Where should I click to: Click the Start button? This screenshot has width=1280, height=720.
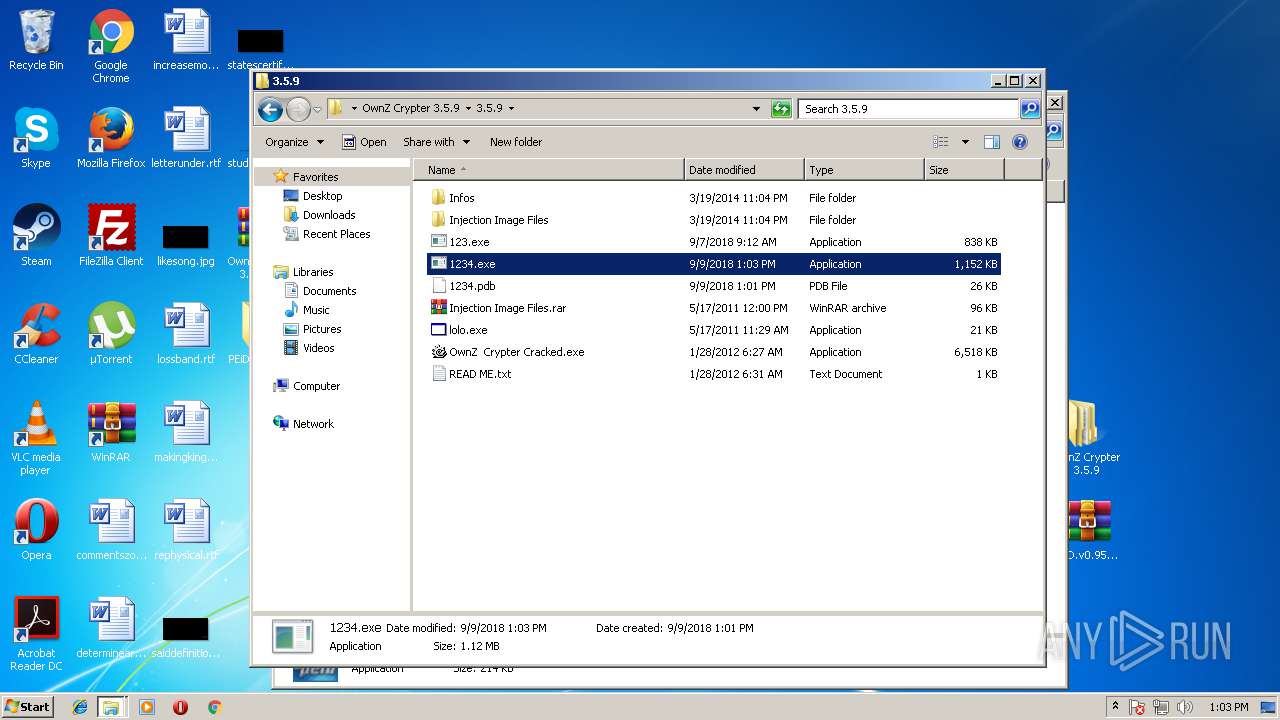(x=27, y=707)
